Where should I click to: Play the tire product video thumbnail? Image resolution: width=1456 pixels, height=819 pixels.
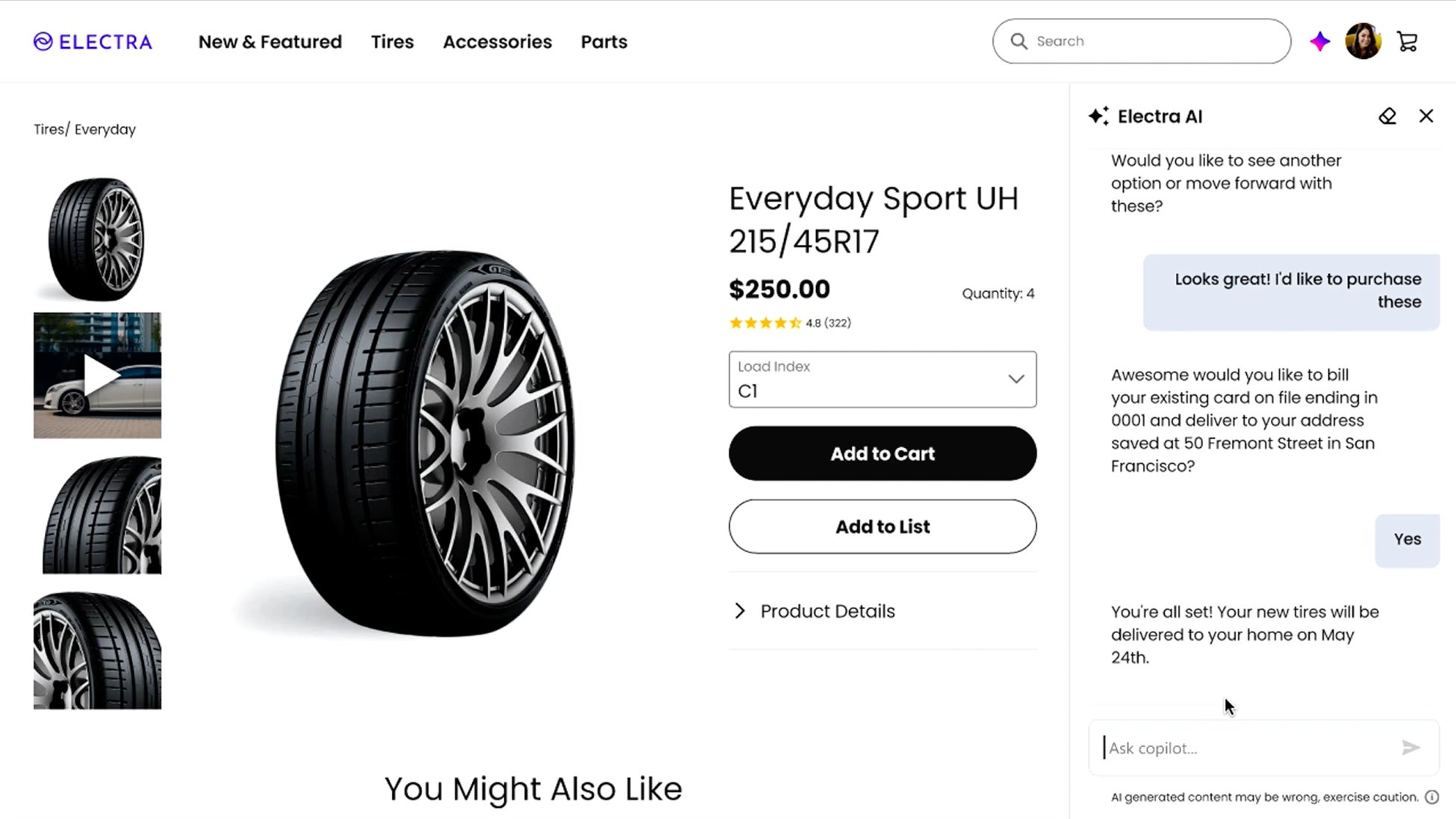pyautogui.click(x=98, y=376)
